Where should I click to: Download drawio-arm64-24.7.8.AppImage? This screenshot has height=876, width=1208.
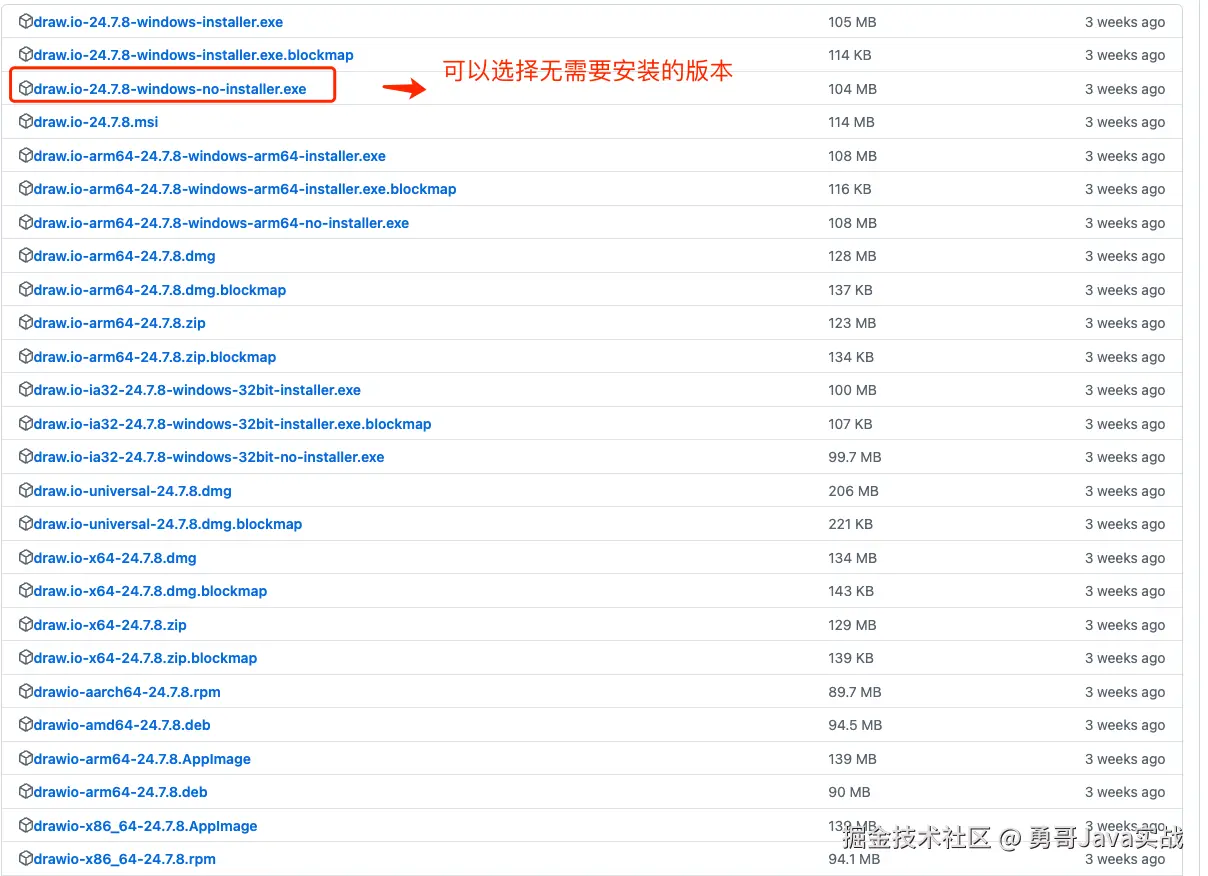point(142,759)
